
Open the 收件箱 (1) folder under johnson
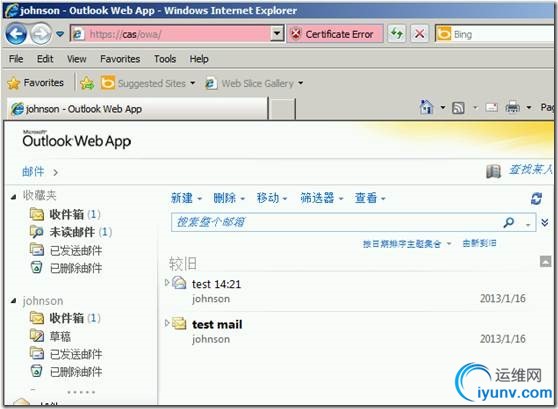pyautogui.click(x=65, y=318)
